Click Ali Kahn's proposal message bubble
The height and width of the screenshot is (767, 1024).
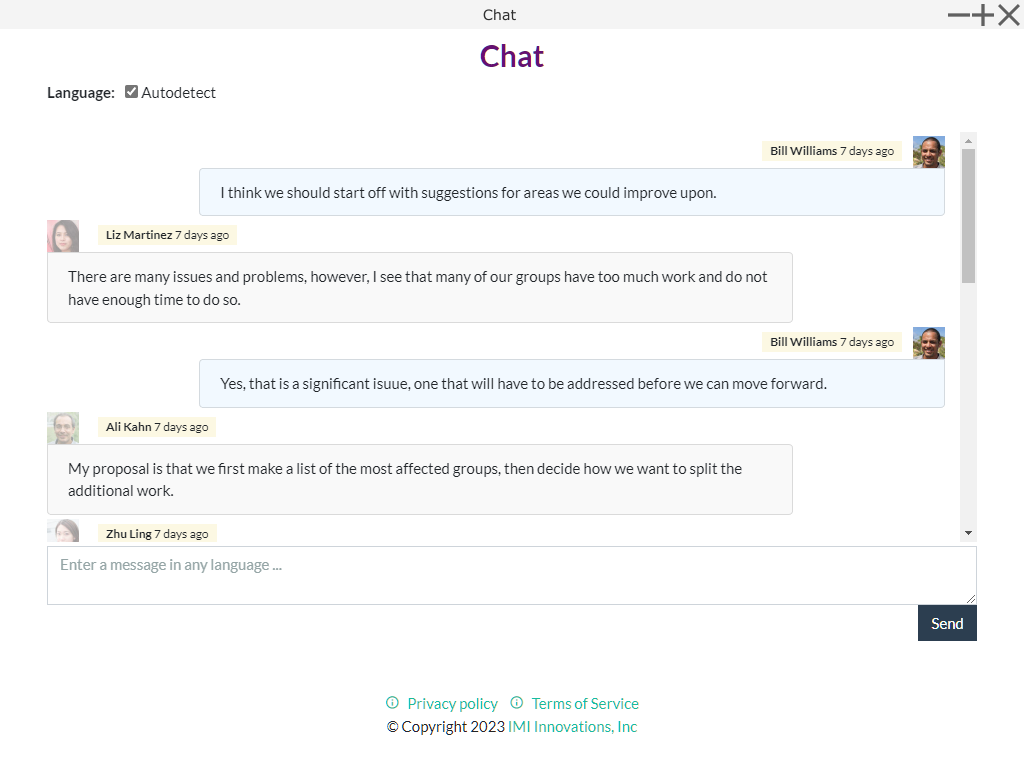[x=419, y=479]
